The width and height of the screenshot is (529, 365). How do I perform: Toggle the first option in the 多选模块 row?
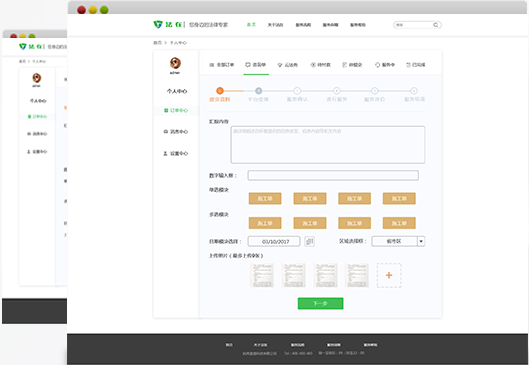265,223
